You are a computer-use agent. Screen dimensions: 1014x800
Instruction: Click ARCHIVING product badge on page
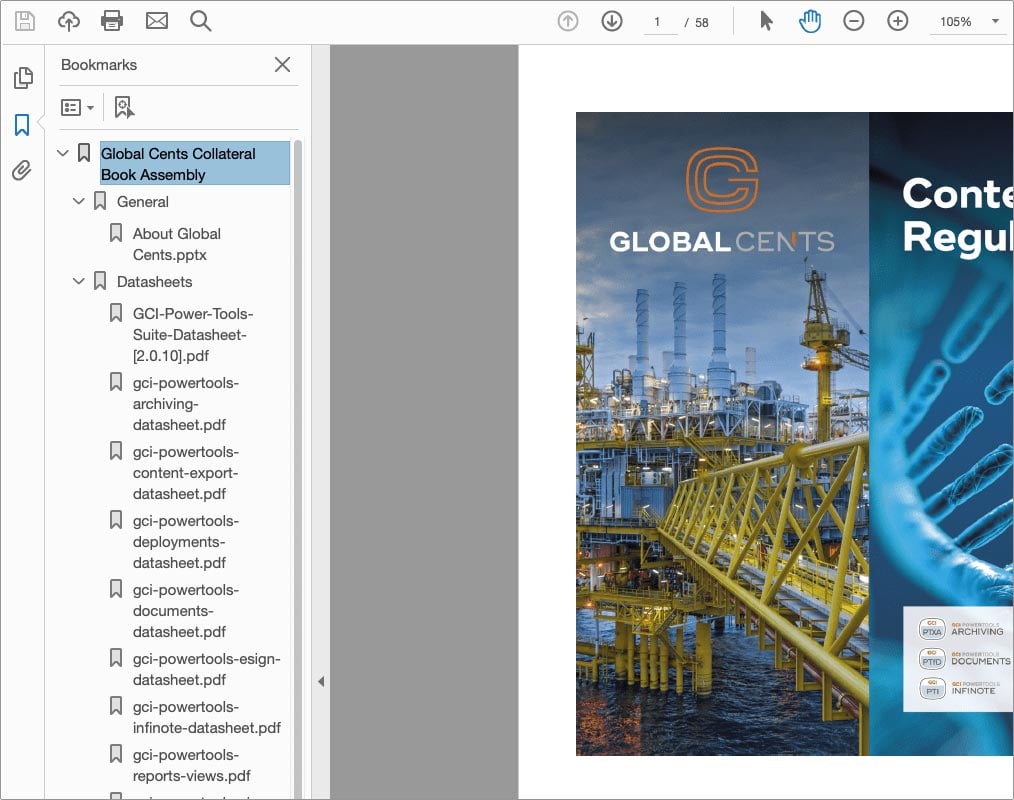961,629
